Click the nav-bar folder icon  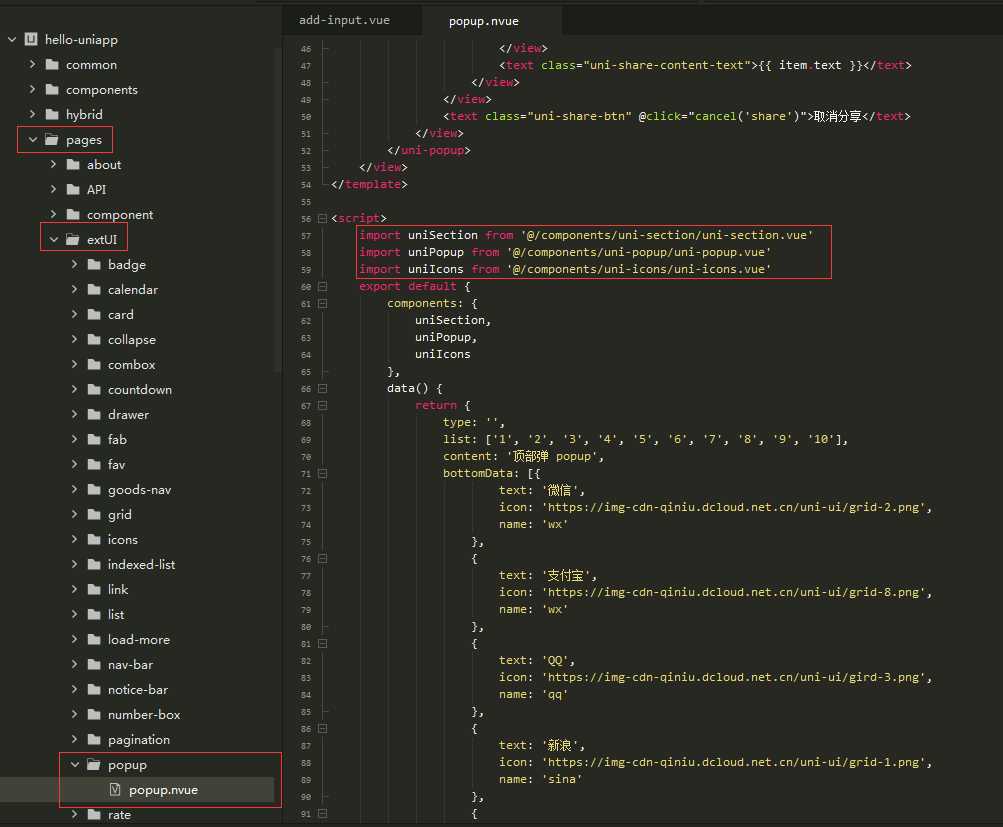[94, 665]
